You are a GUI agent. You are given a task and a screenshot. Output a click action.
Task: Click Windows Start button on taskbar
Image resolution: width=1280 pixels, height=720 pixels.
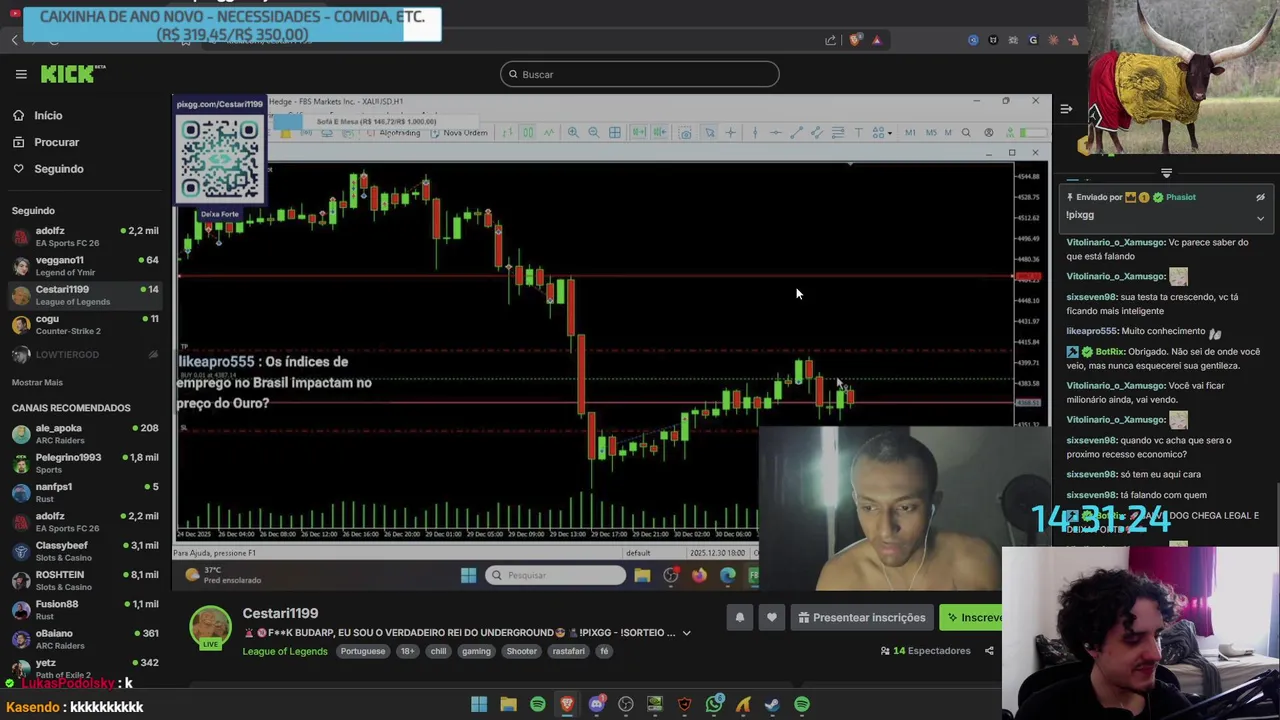click(x=478, y=705)
